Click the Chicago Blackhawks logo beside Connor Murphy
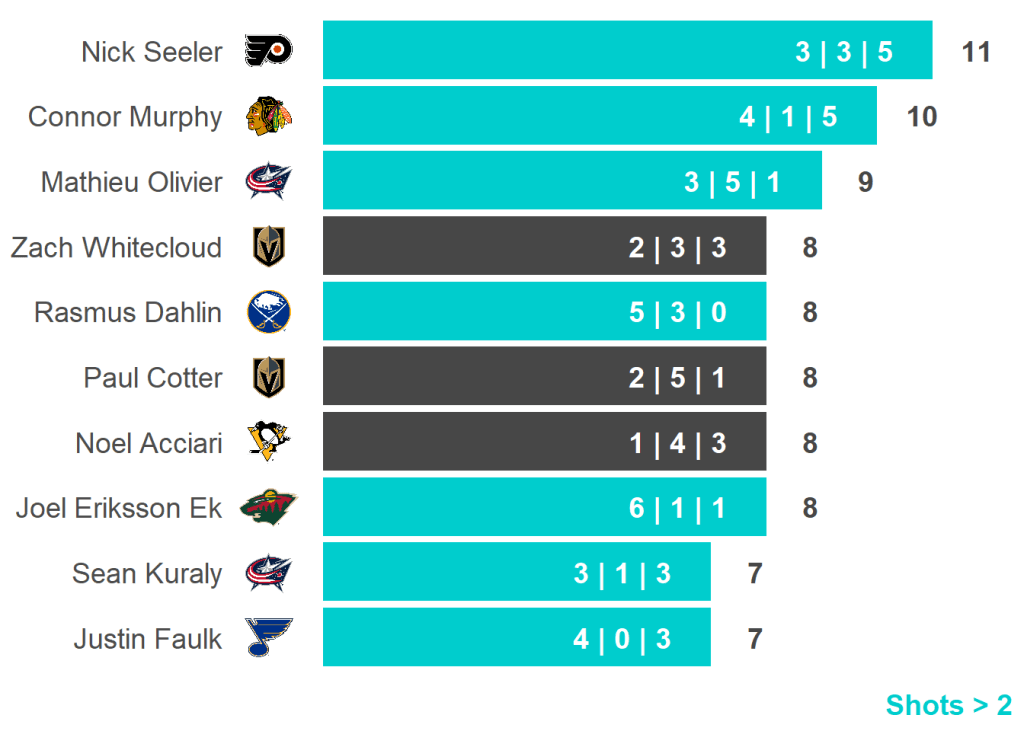 coord(268,116)
